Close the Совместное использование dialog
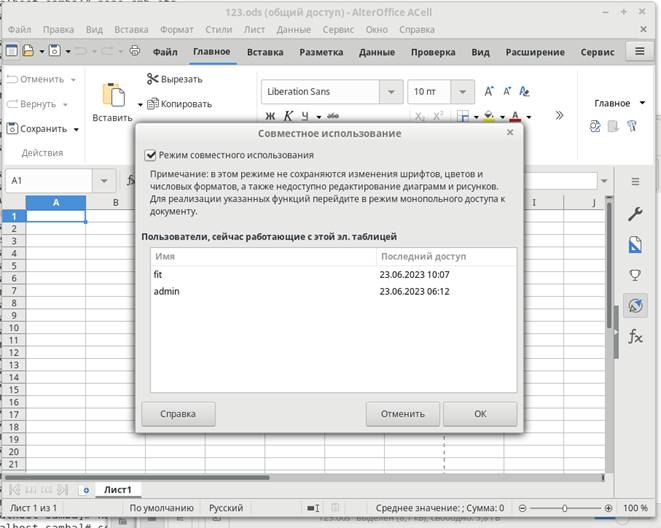 pos(510,132)
